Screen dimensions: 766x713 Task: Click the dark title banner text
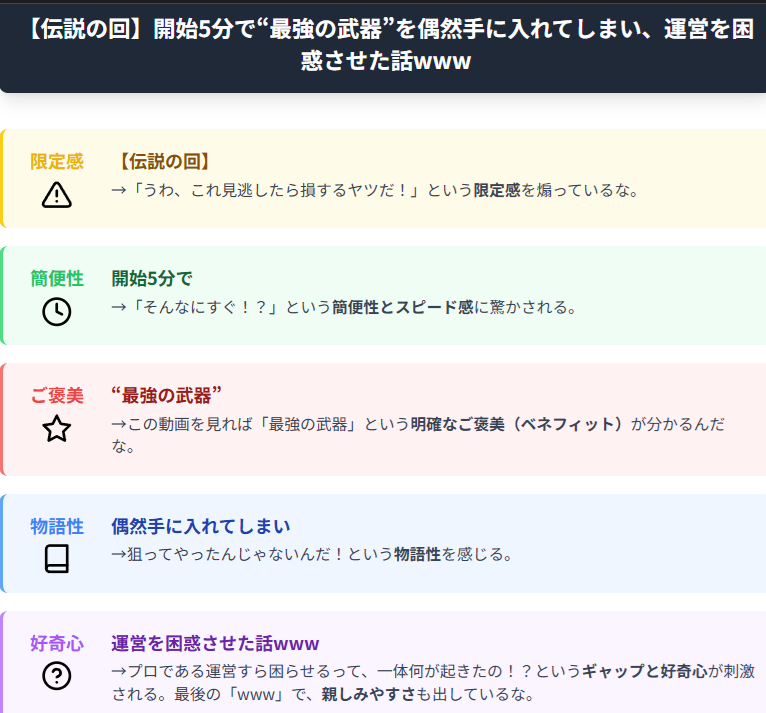386,45
